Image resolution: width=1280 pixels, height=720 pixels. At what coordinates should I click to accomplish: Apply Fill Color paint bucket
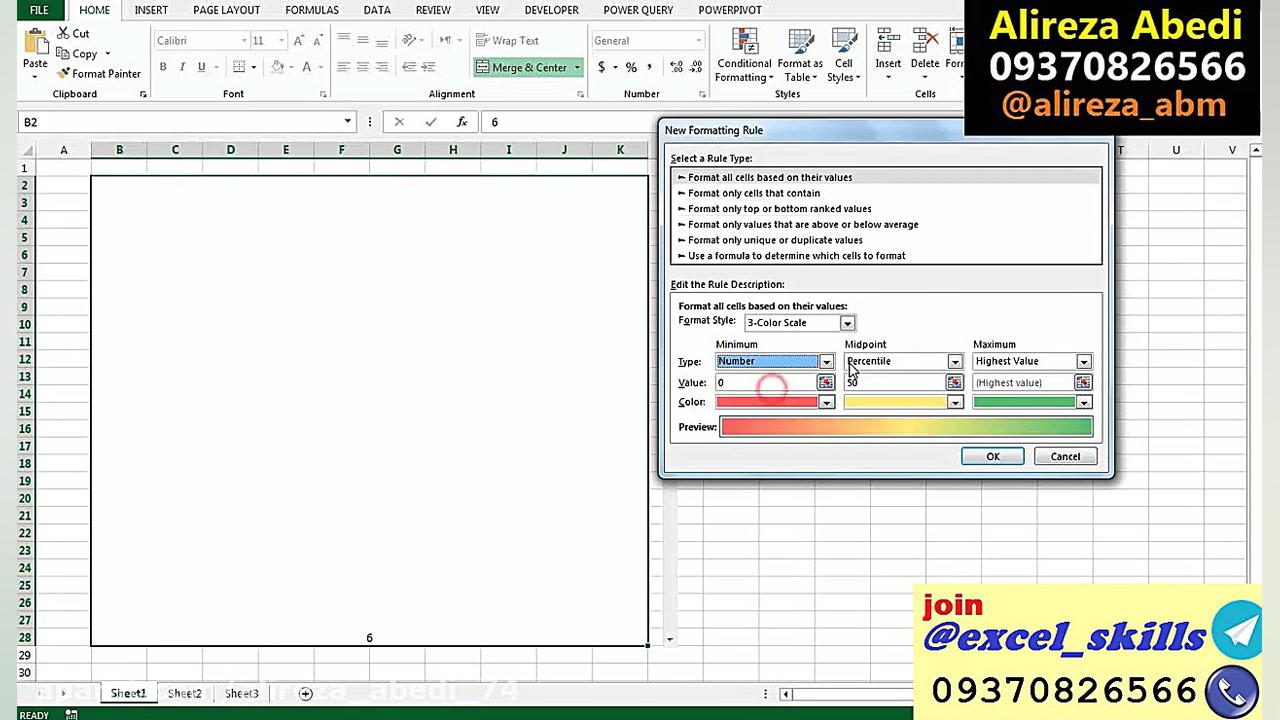(278, 67)
